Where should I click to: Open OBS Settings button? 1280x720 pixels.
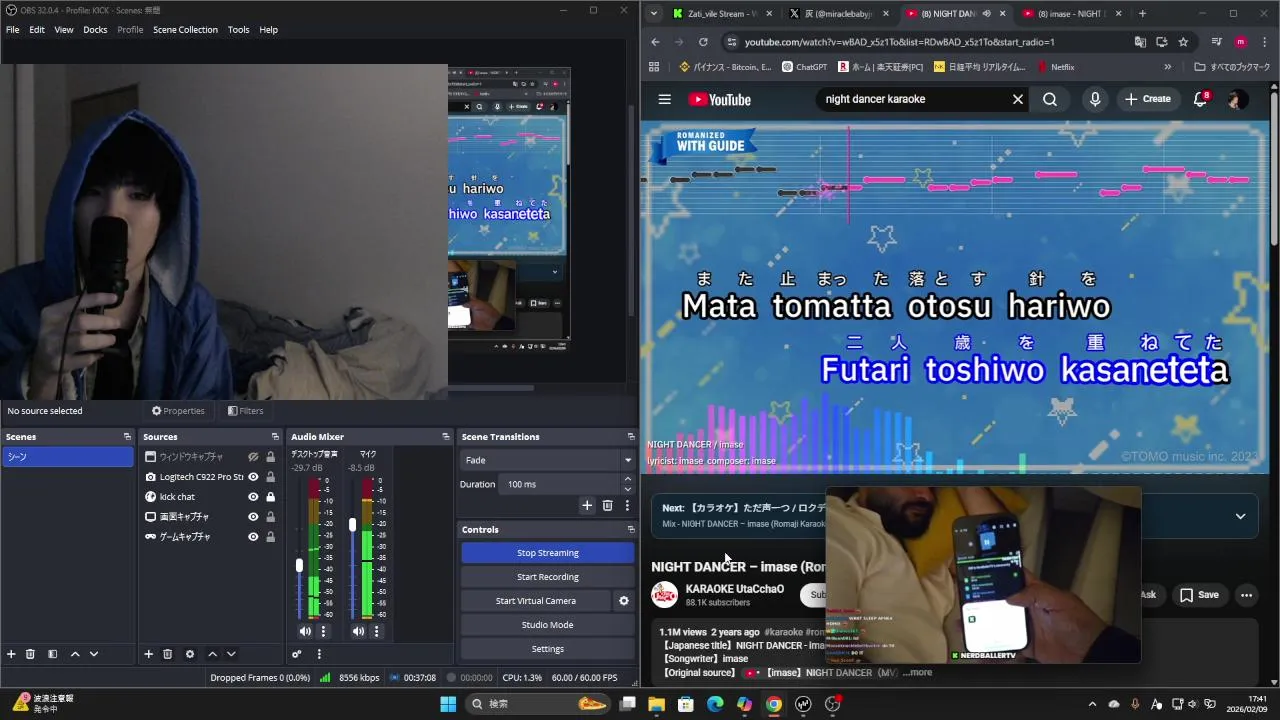pyautogui.click(x=548, y=649)
